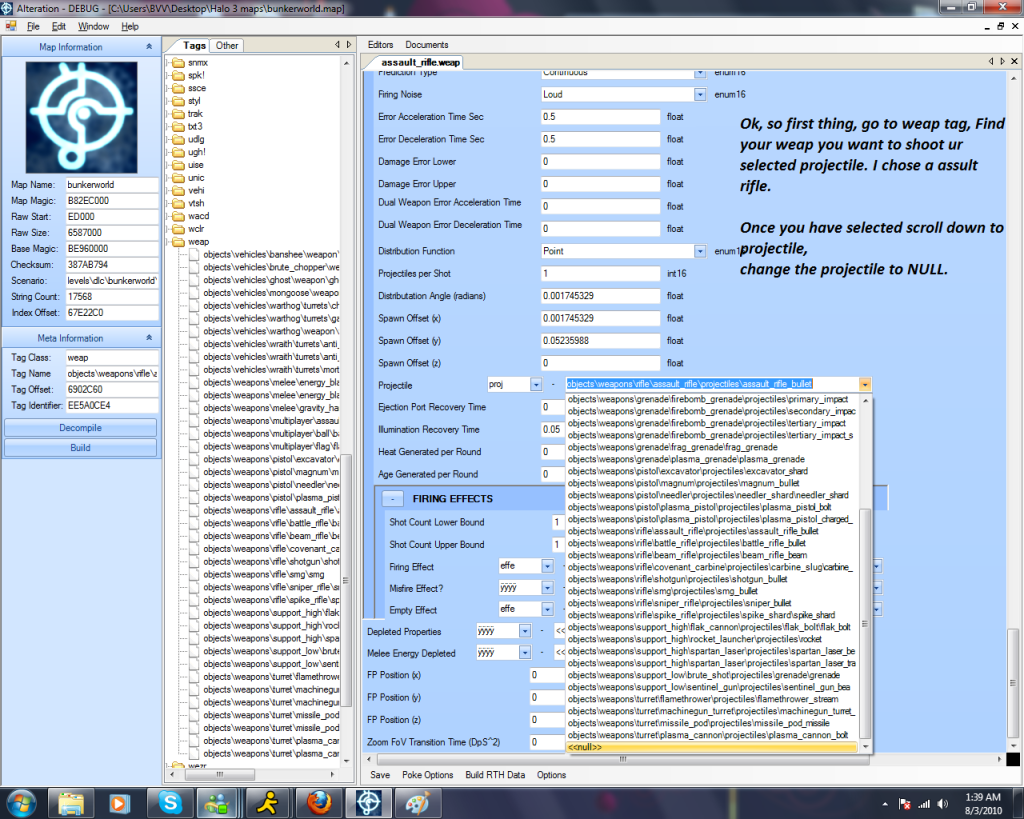Click the Error Acceleration Time Sec field
Viewport: 1024px width, 819px height.
600,117
